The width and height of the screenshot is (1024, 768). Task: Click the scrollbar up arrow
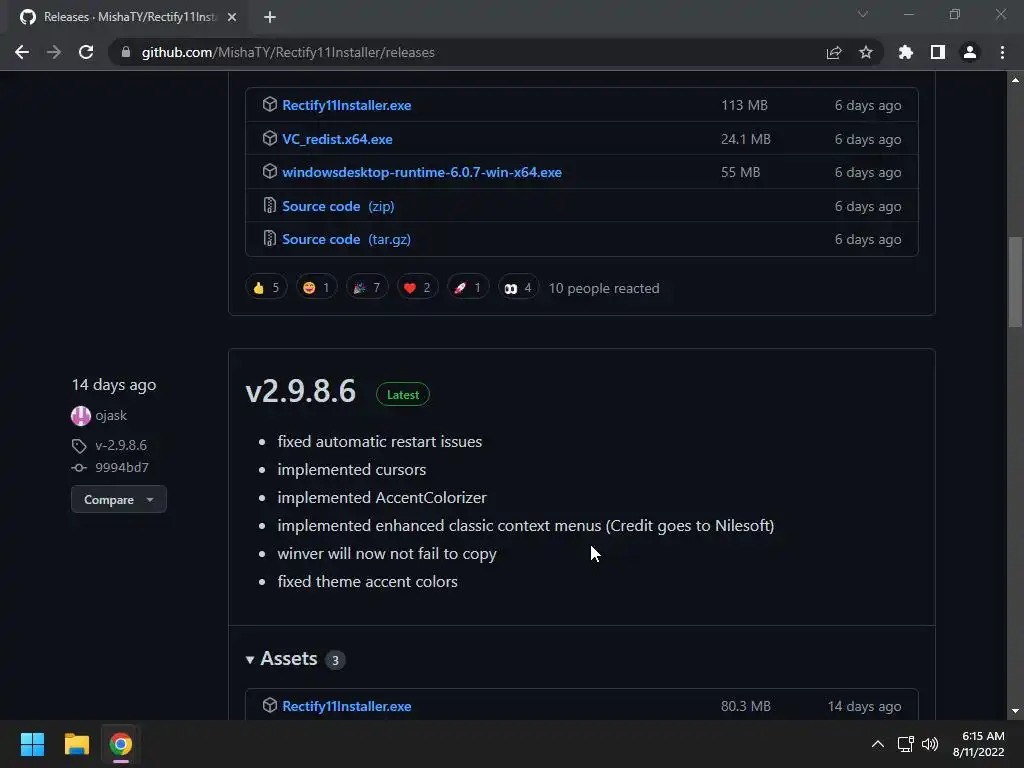(1015, 80)
